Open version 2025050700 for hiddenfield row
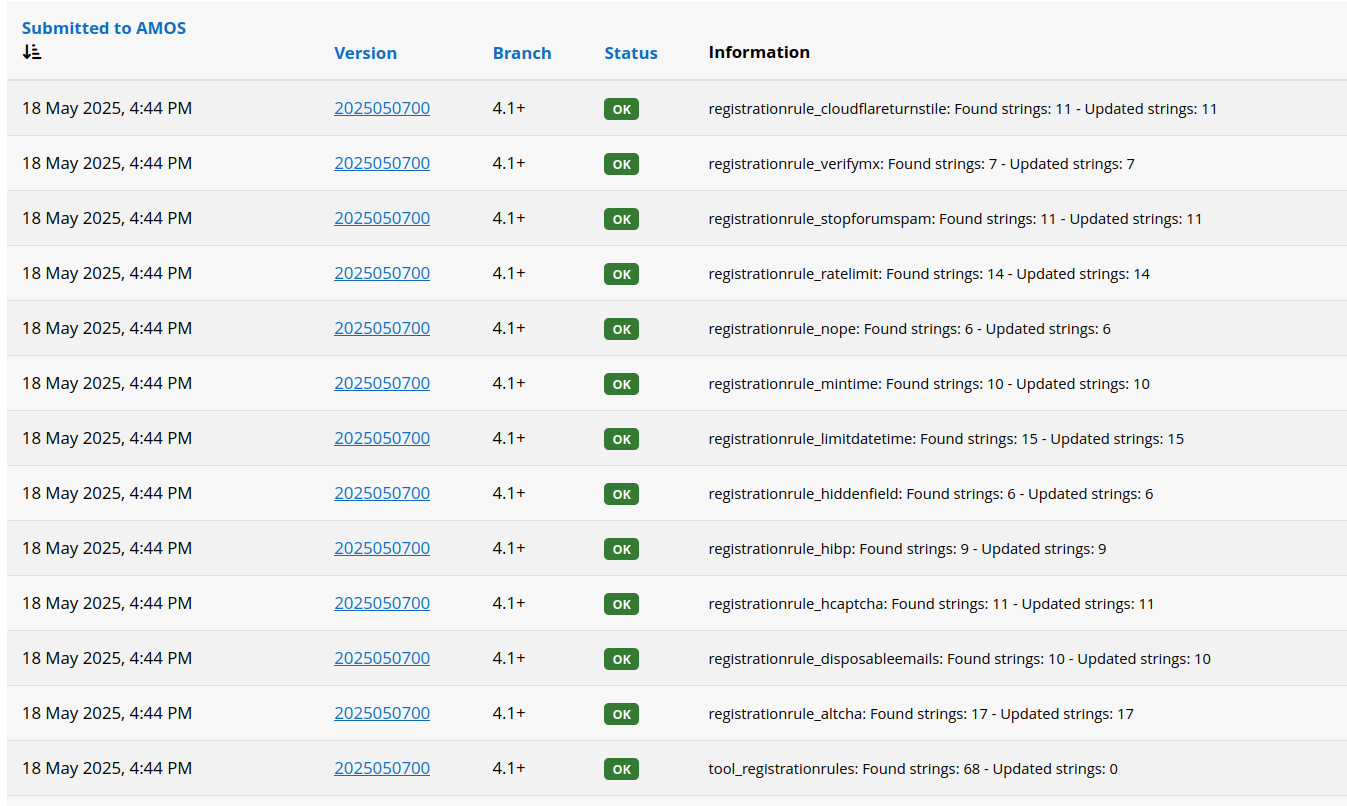This screenshot has width=1347, height=806. [382, 493]
